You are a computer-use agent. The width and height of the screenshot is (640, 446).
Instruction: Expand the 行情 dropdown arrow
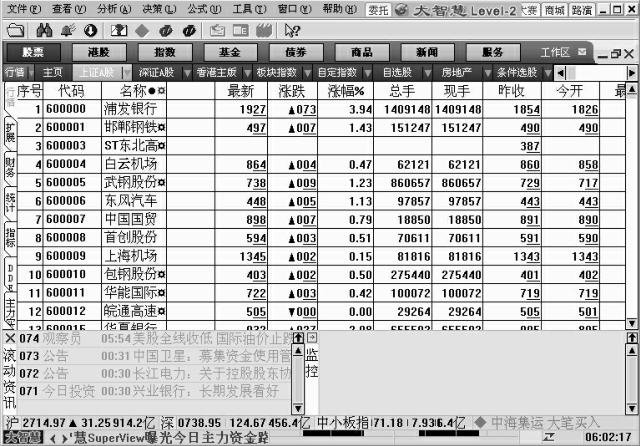31,73
